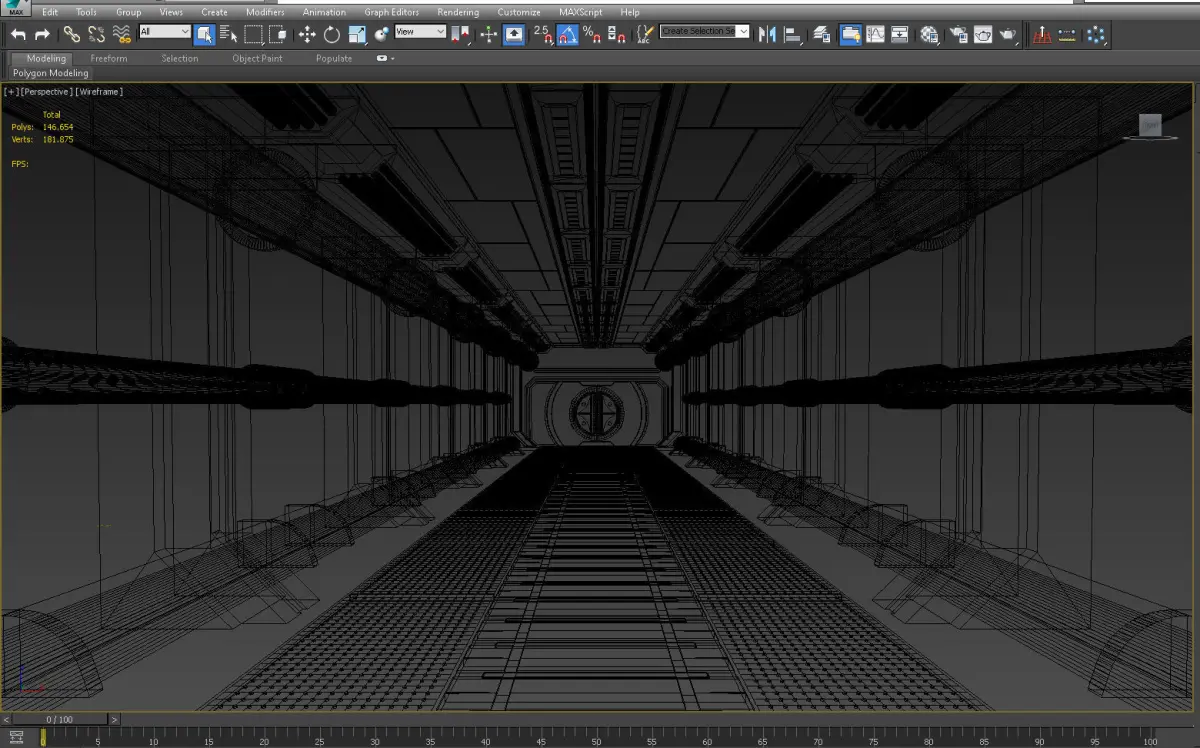The width and height of the screenshot is (1200, 748).
Task: Click the time slider right arrow
Action: click(114, 719)
